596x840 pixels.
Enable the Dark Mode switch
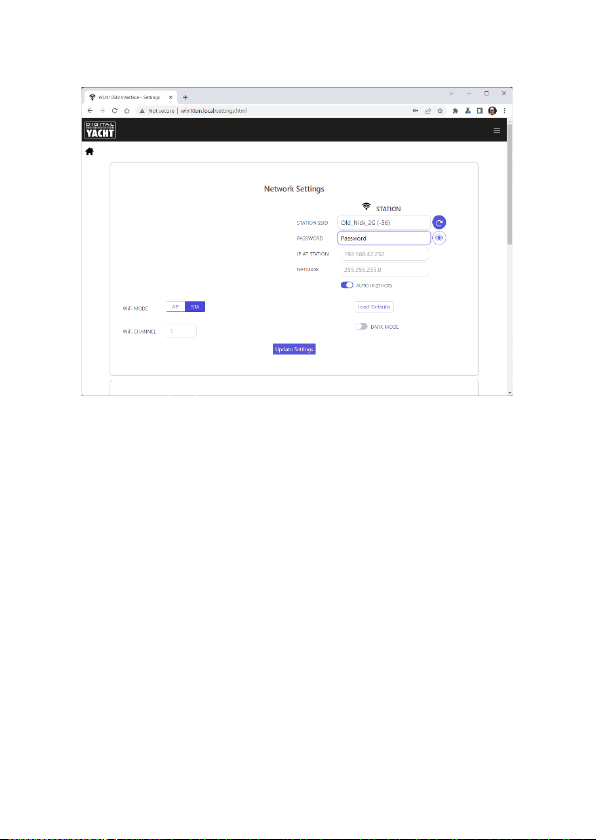pyautogui.click(x=361, y=326)
